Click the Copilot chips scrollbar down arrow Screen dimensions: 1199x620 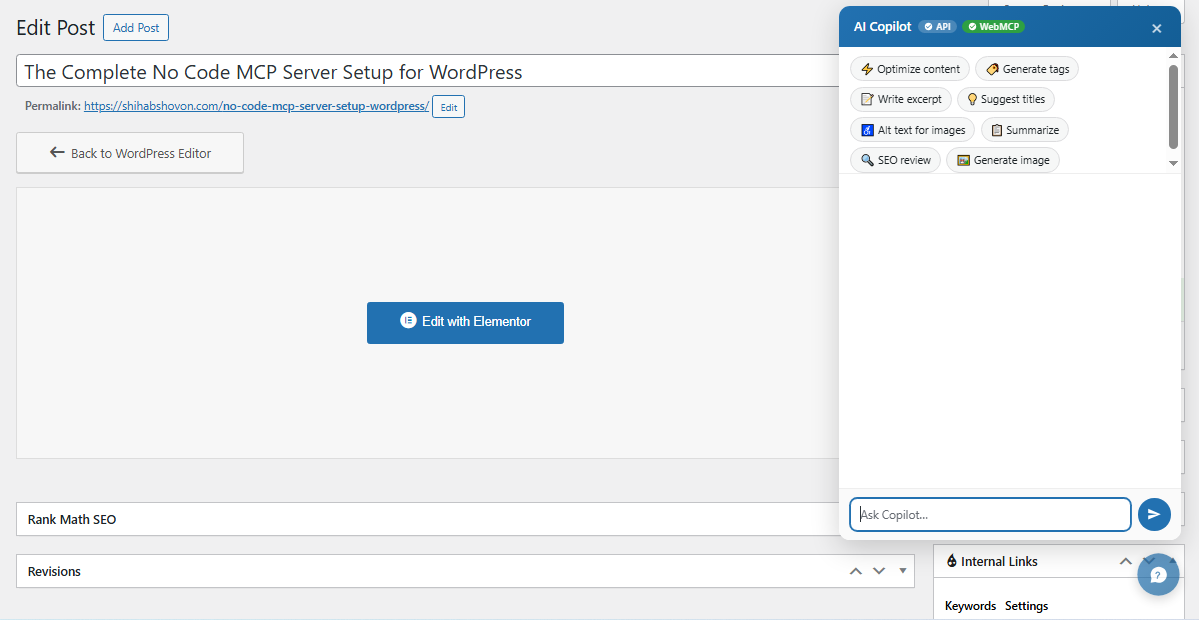pos(1174,163)
